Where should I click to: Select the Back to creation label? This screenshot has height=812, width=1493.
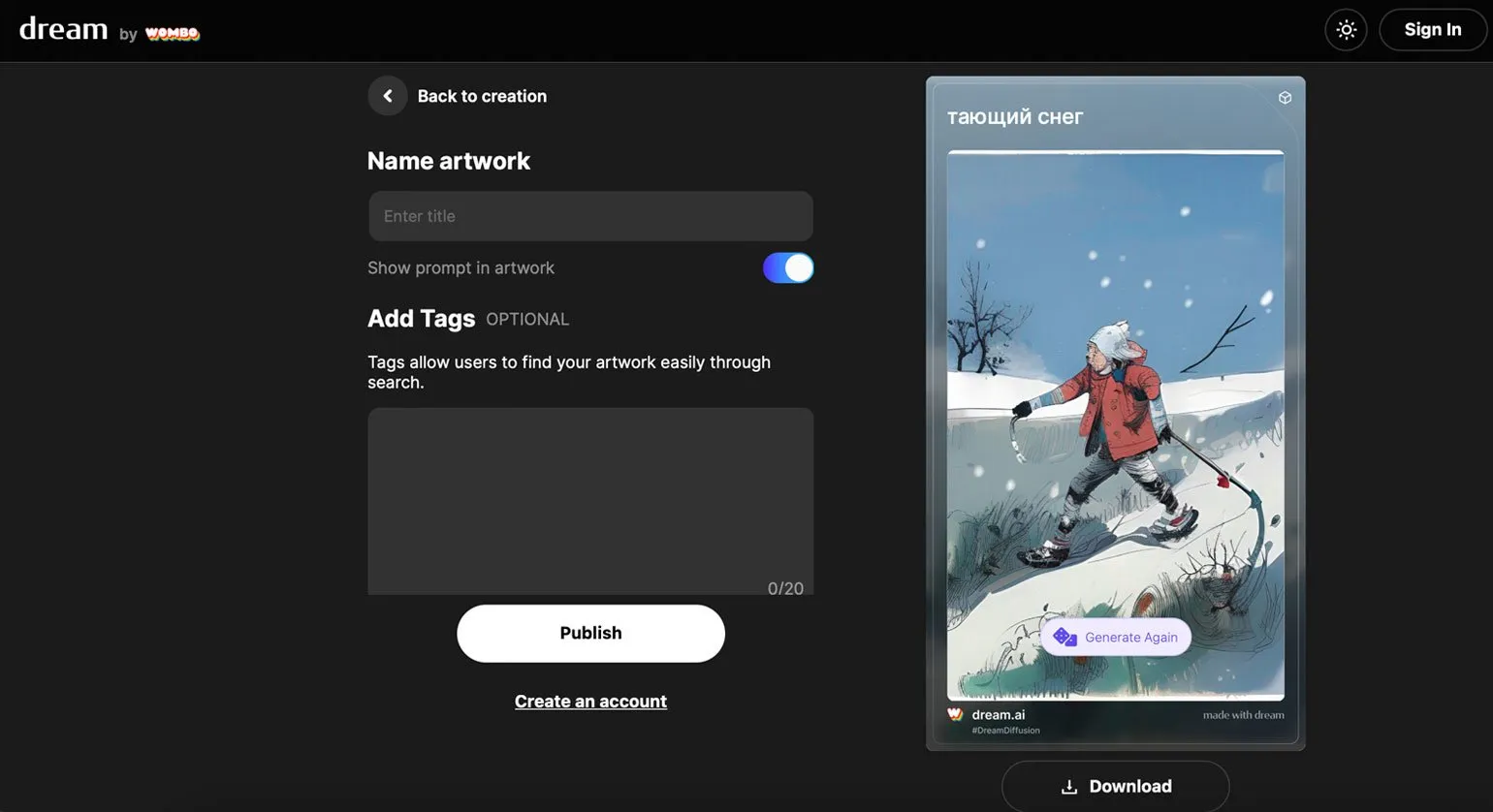coord(482,96)
